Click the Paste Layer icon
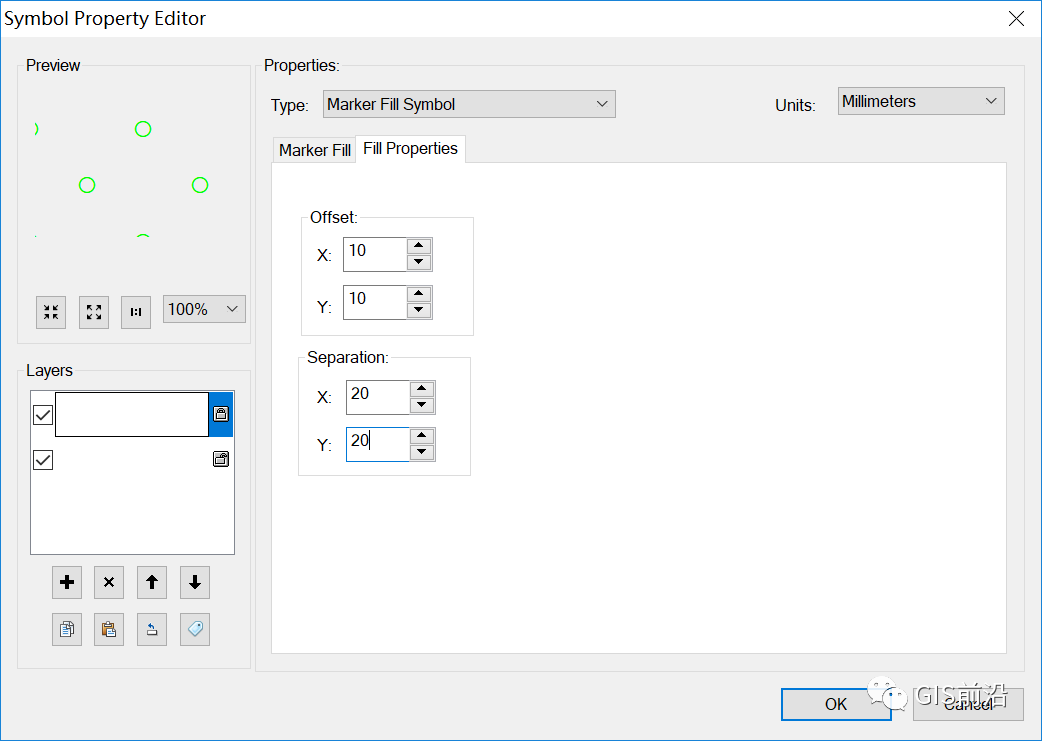The width and height of the screenshot is (1042, 741). (x=109, y=629)
